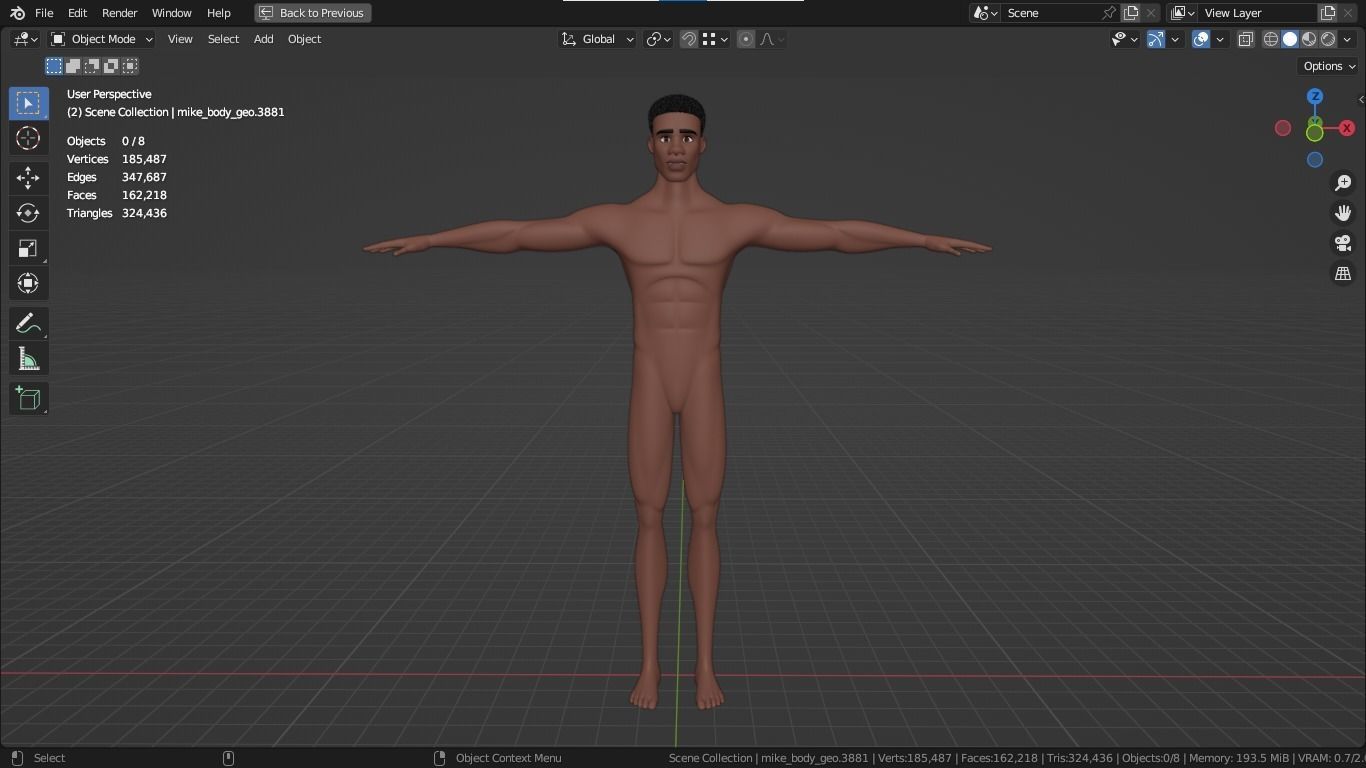The width and height of the screenshot is (1366, 768).
Task: Open Global transform orientation dropdown
Action: 597,39
